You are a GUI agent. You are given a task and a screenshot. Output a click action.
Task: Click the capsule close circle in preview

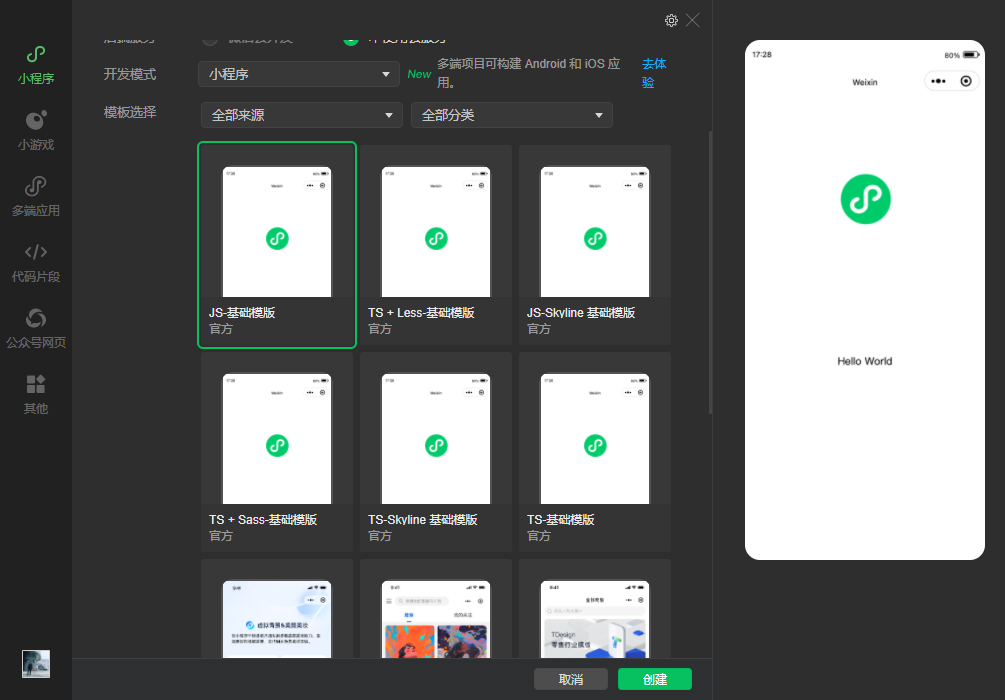click(966, 81)
